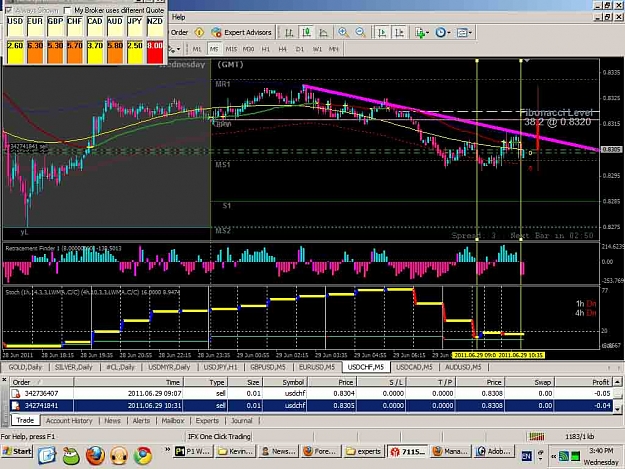Image resolution: width=625 pixels, height=469 pixels.
Task: Sort by Order column header
Action: tap(41, 382)
